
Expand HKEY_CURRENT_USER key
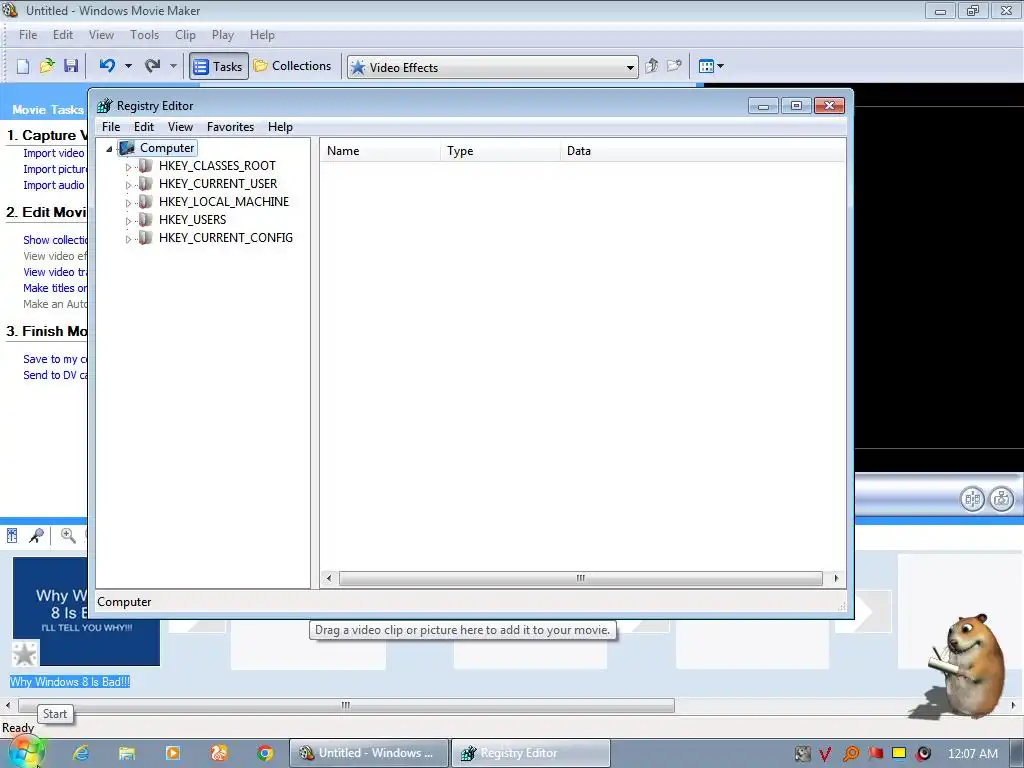[128, 185]
